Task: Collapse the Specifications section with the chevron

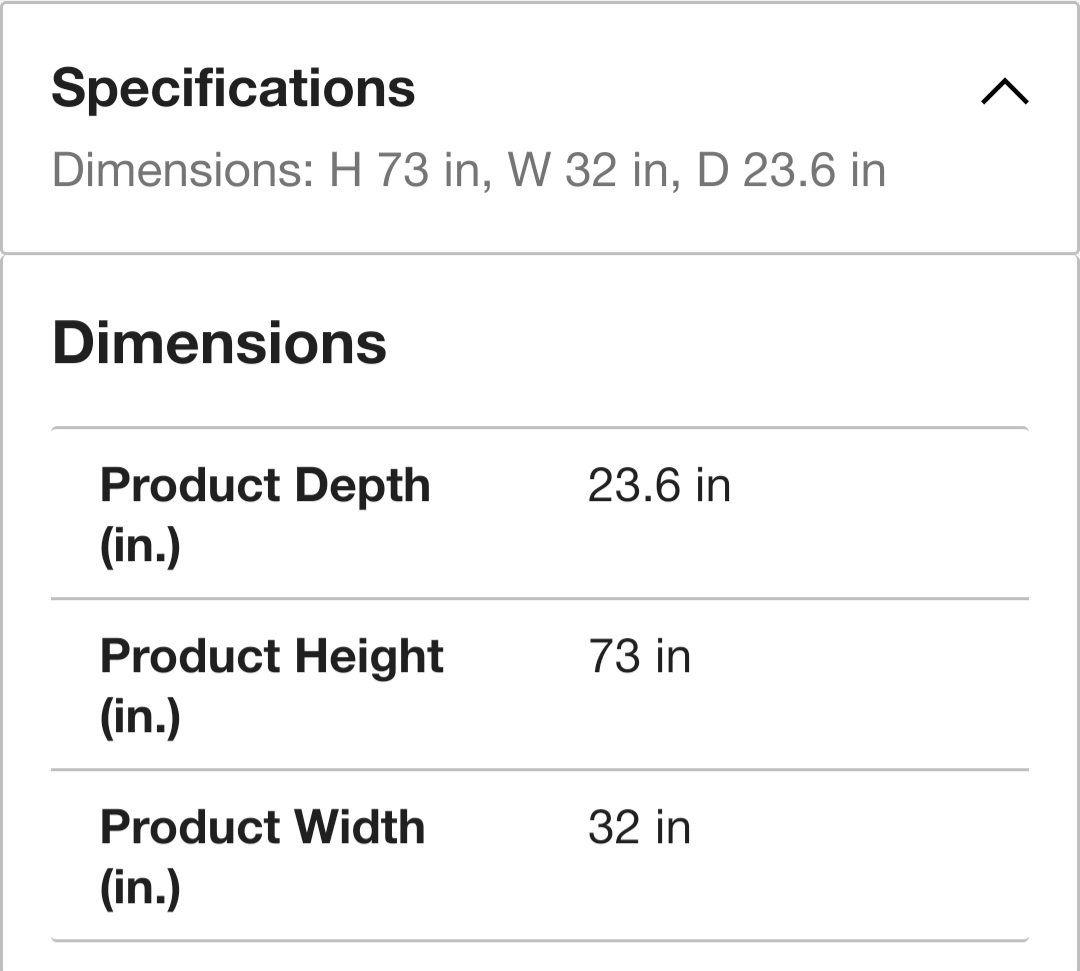Action: click(1004, 92)
